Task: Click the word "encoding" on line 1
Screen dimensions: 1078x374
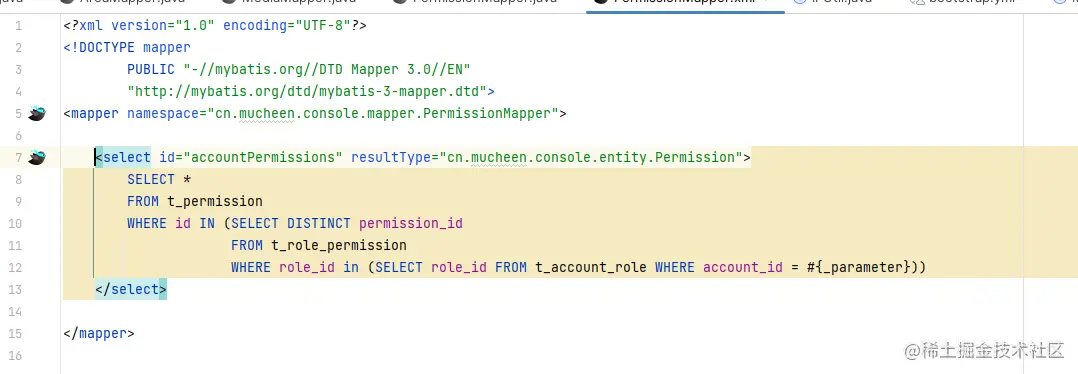Action: point(255,25)
